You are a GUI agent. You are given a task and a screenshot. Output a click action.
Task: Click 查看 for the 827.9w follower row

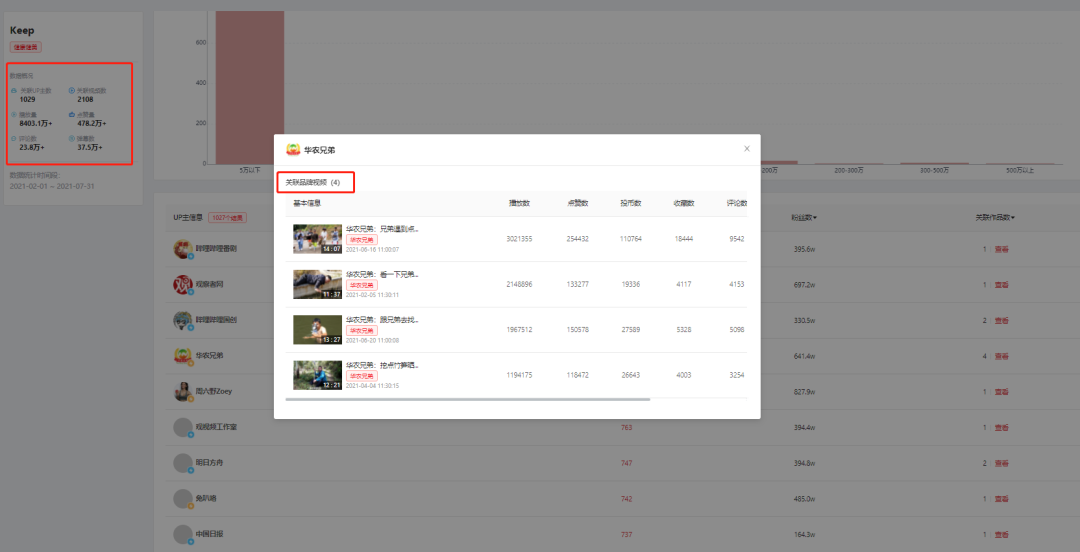point(1001,391)
